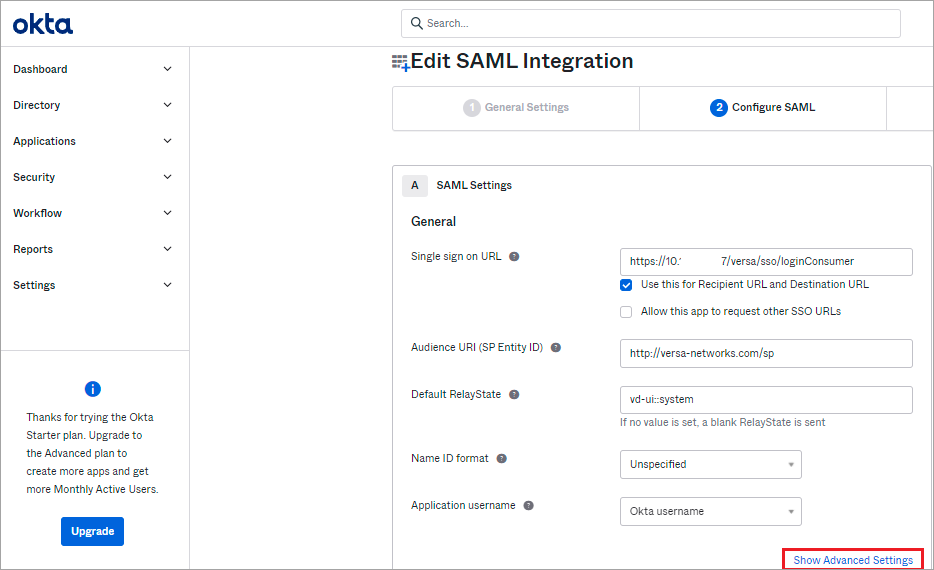
Task: Click the step 2 circle icon
Action: click(719, 108)
